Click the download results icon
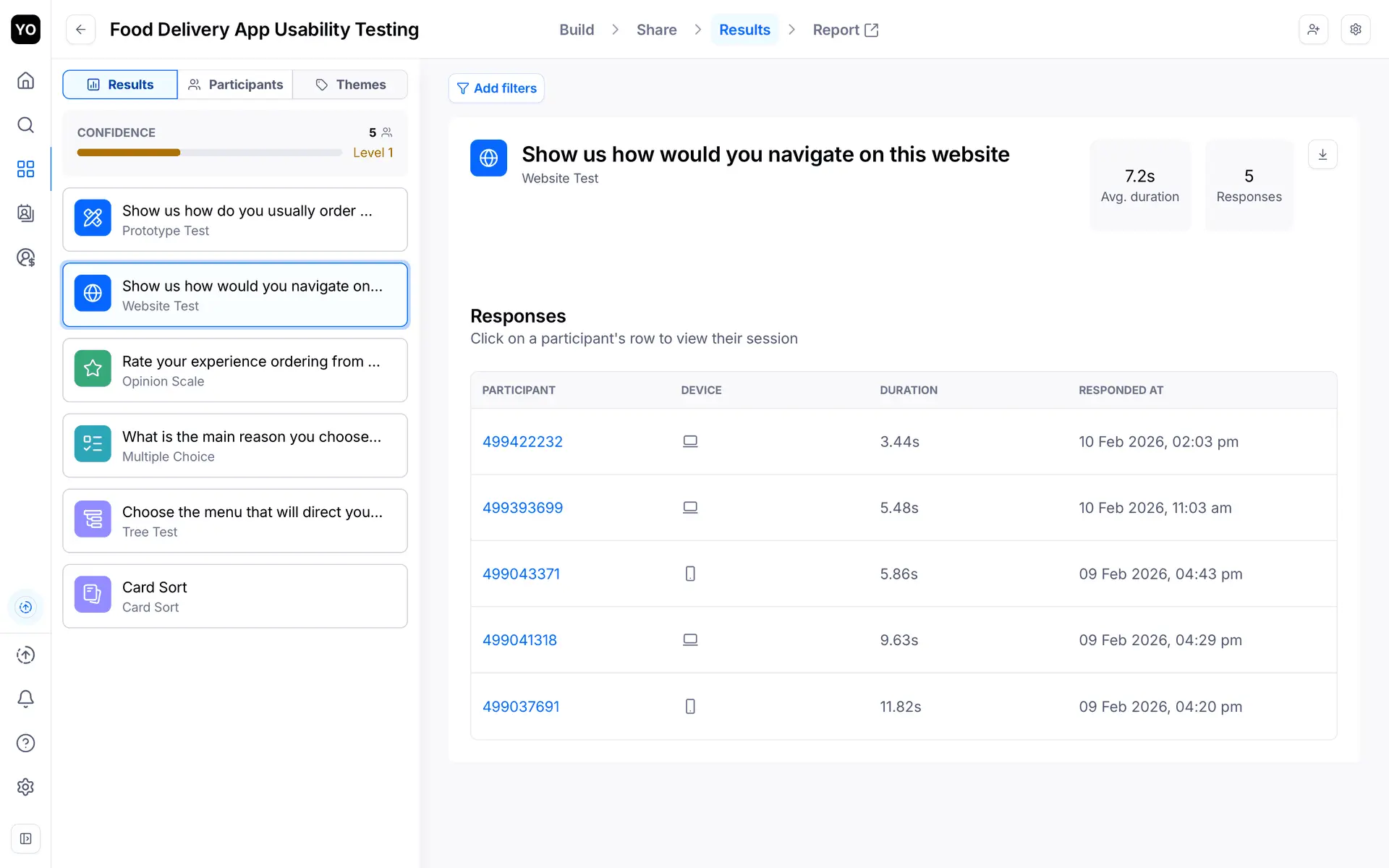This screenshot has height=868, width=1389. point(1322,155)
